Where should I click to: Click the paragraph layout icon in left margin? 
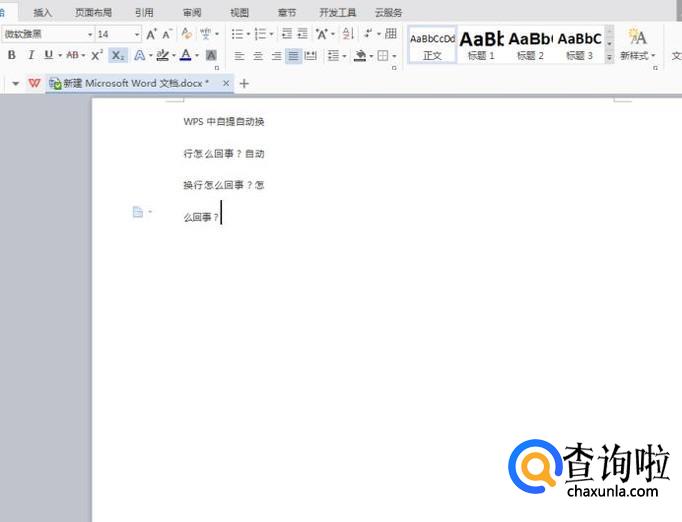[x=137, y=212]
